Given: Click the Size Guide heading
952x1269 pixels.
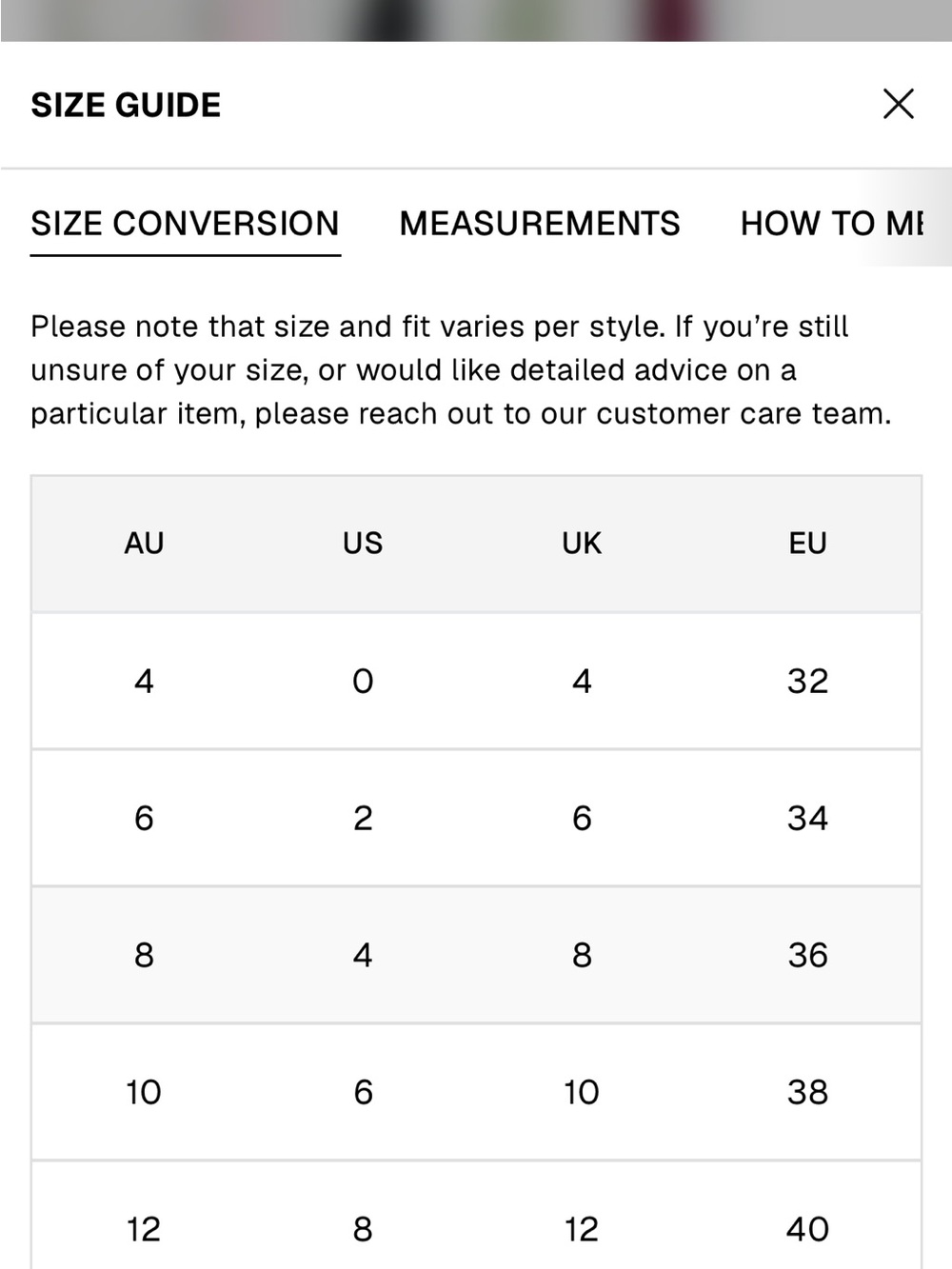Looking at the screenshot, I should pyautogui.click(x=126, y=105).
